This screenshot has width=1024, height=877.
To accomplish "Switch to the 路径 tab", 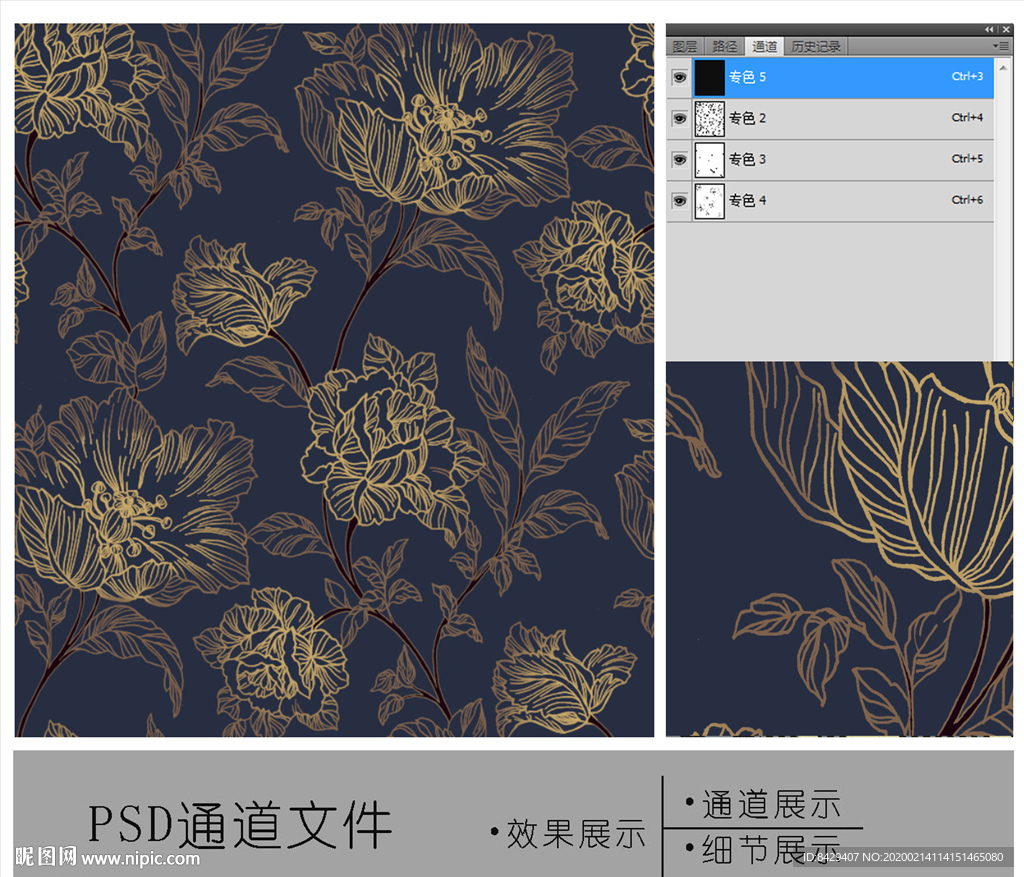I will [x=724, y=46].
